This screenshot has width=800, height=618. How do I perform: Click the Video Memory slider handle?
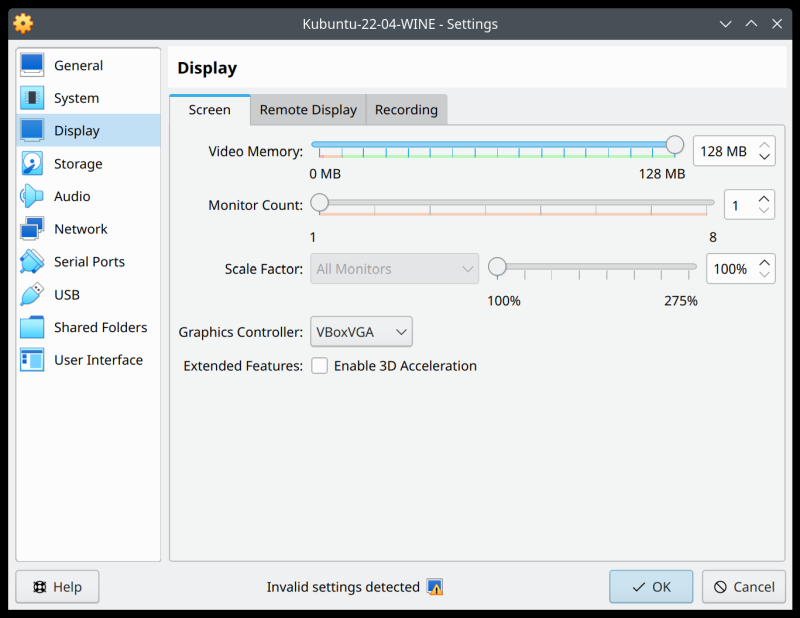[675, 146]
